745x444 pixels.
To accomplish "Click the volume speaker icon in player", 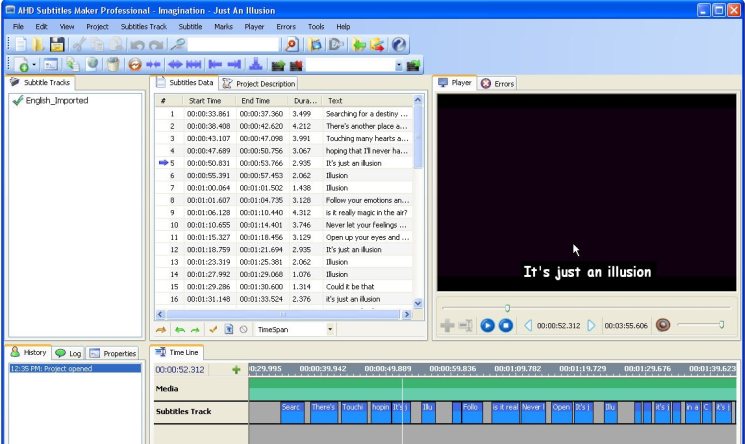I will pyautogui.click(x=662, y=325).
